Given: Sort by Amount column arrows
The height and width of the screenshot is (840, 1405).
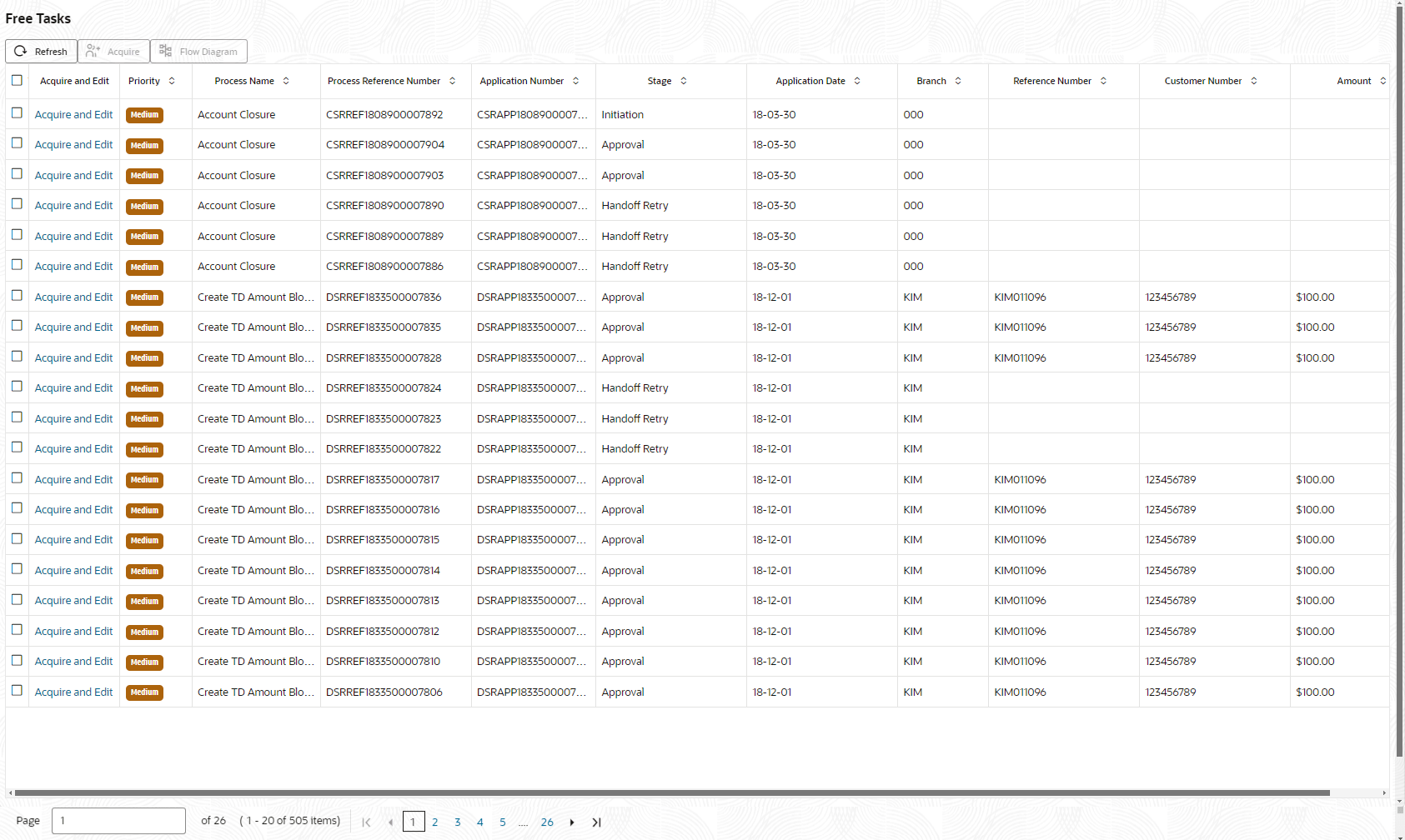Looking at the screenshot, I should [x=1382, y=81].
